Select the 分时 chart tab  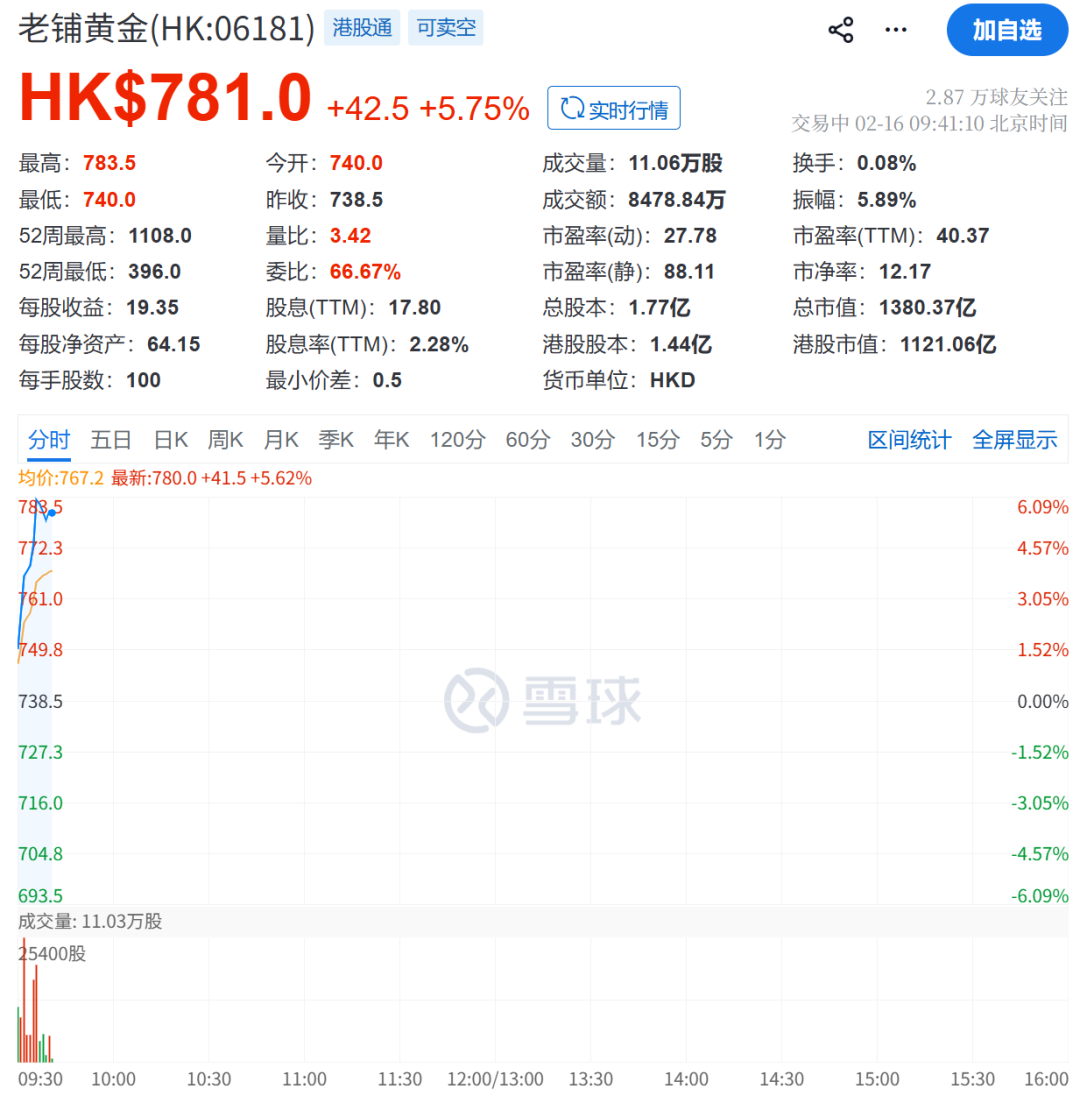pos(49,440)
